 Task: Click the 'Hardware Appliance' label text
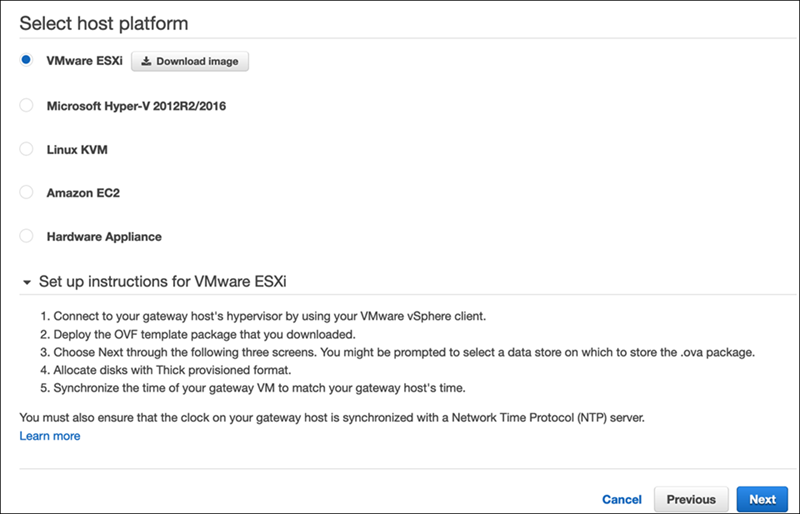(x=104, y=236)
